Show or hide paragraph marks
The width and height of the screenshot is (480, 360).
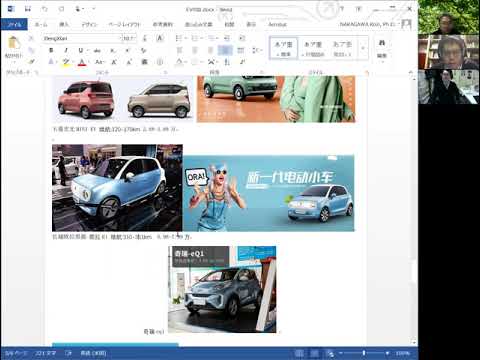(x=242, y=62)
